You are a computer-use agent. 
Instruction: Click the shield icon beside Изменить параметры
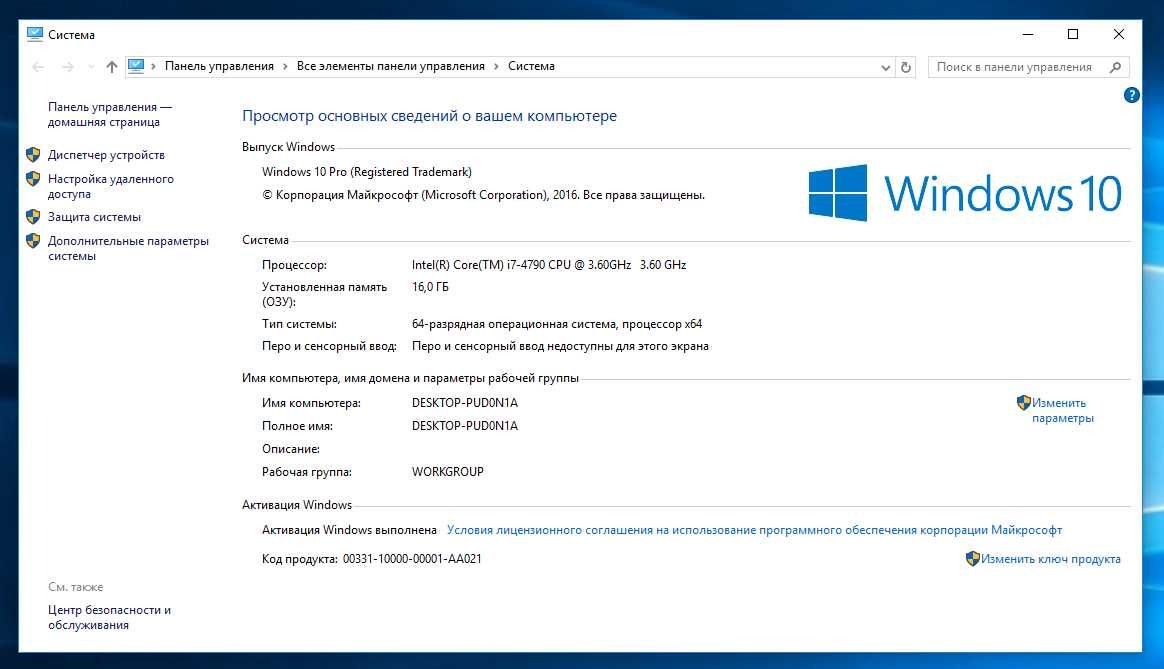click(1024, 402)
